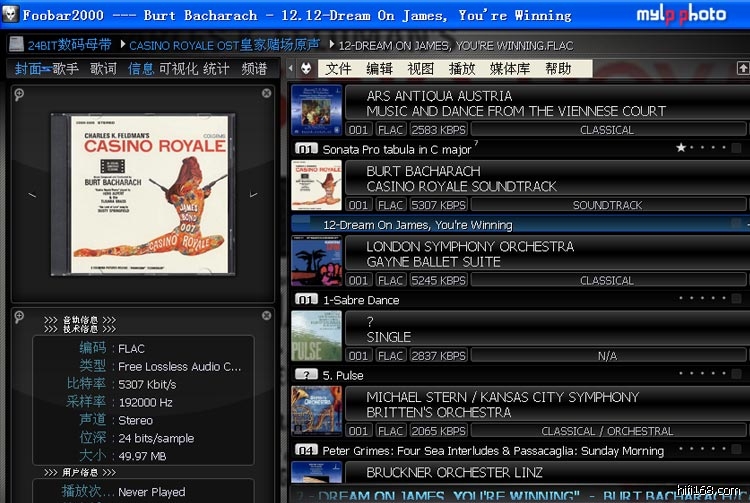Image resolution: width=750 pixels, height=503 pixels.
Task: Toggle the checkbox on Sonata Pro tabula row
Action: pyautogui.click(x=737, y=149)
